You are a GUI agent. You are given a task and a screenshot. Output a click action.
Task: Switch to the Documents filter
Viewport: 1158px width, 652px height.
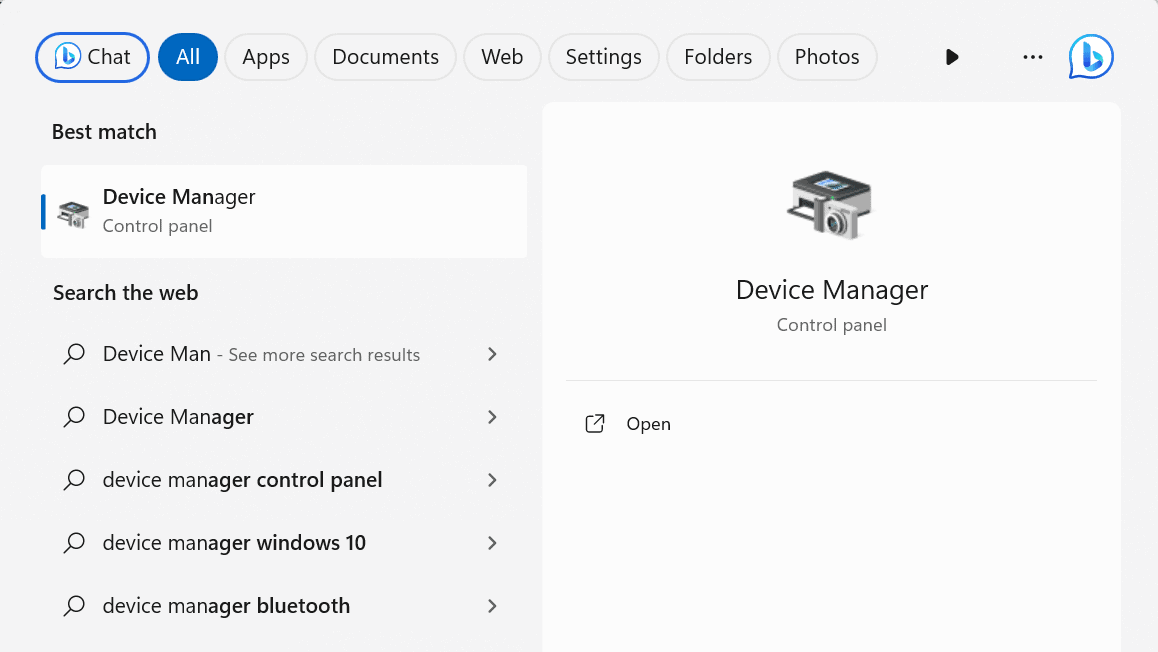coord(386,57)
